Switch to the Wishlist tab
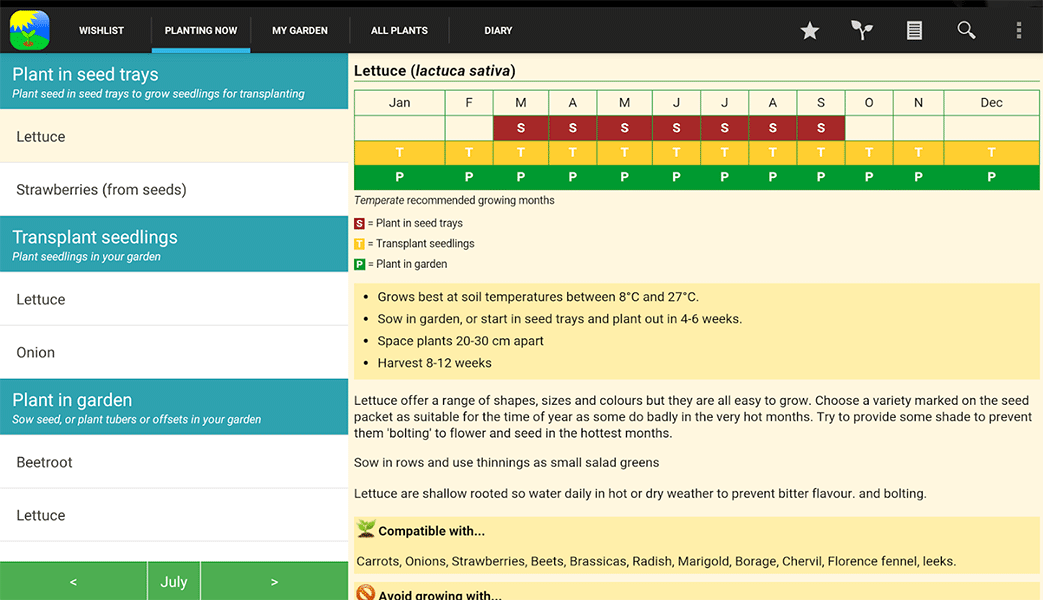This screenshot has height=600, width=1043. (x=101, y=31)
